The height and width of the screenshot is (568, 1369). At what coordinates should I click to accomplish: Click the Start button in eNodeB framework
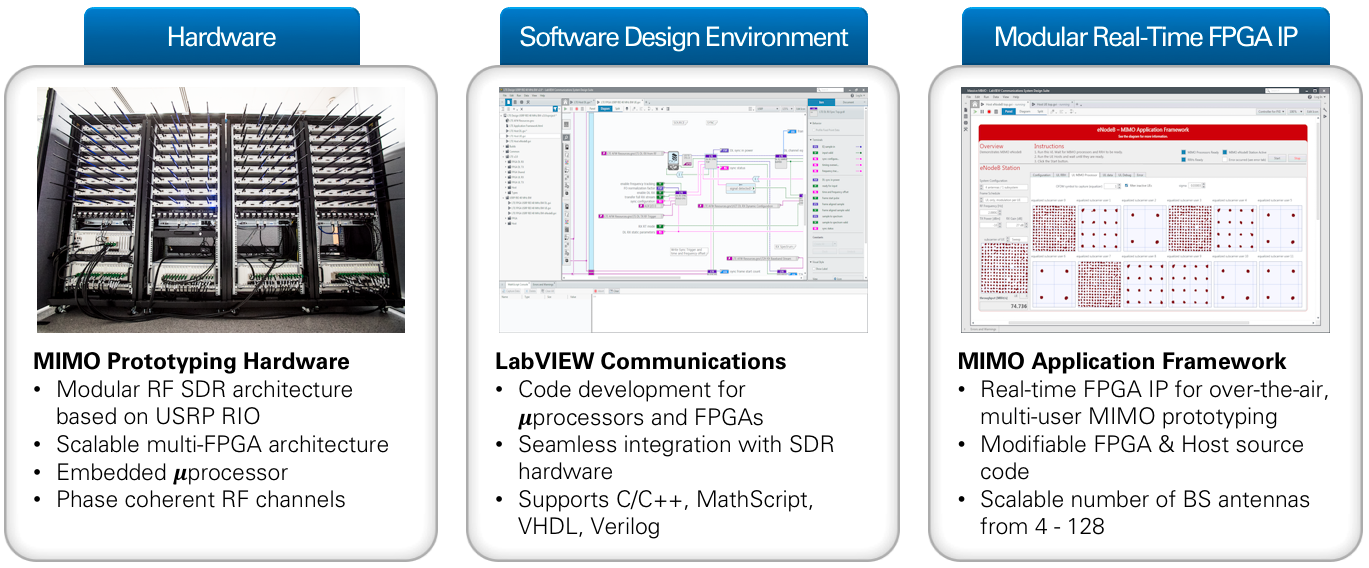pyautogui.click(x=1276, y=157)
